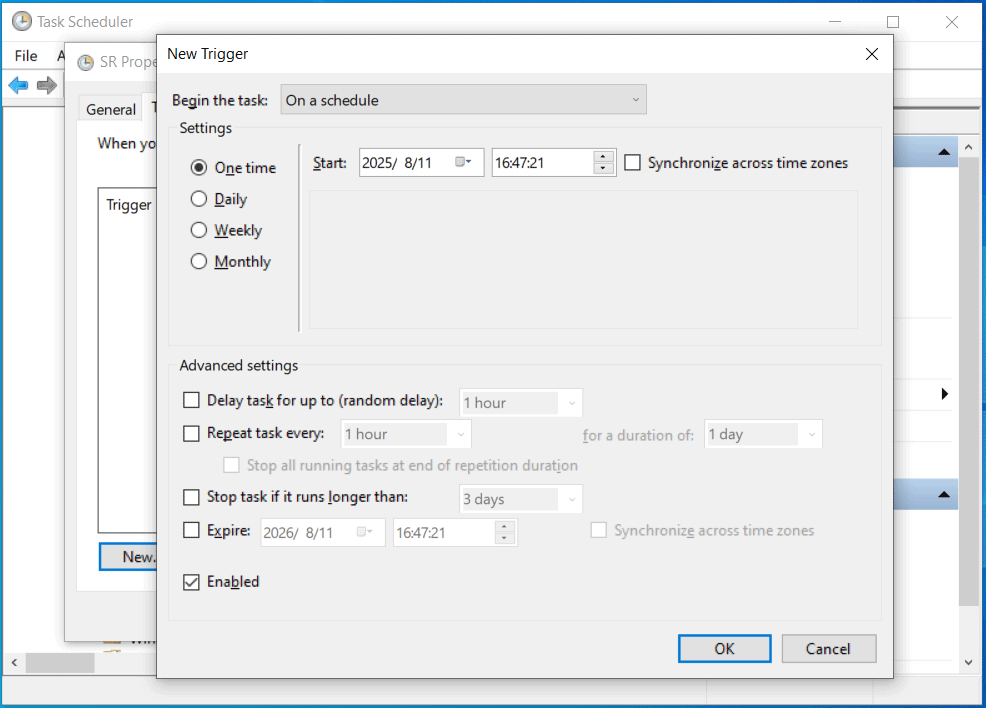Select the Daily schedule option

(199, 199)
